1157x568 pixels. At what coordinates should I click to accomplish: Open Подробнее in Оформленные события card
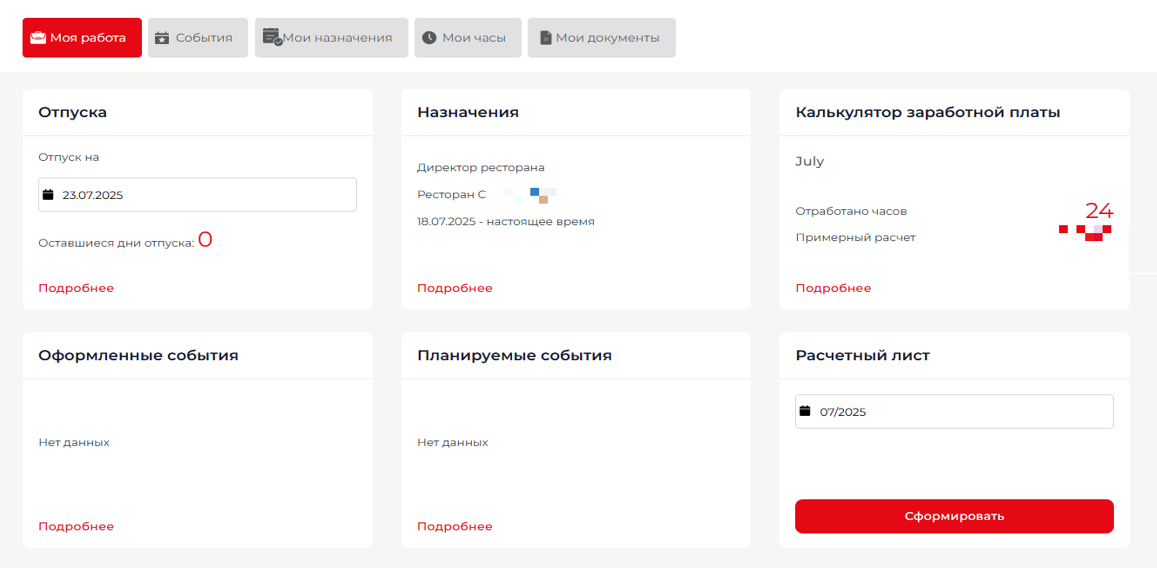(76, 526)
